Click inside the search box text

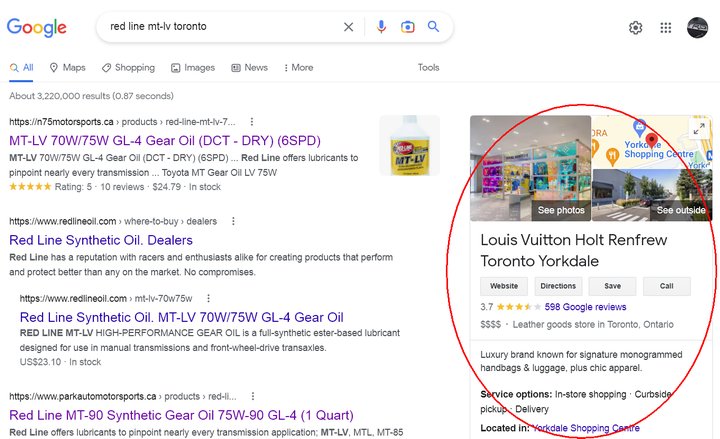[158, 27]
